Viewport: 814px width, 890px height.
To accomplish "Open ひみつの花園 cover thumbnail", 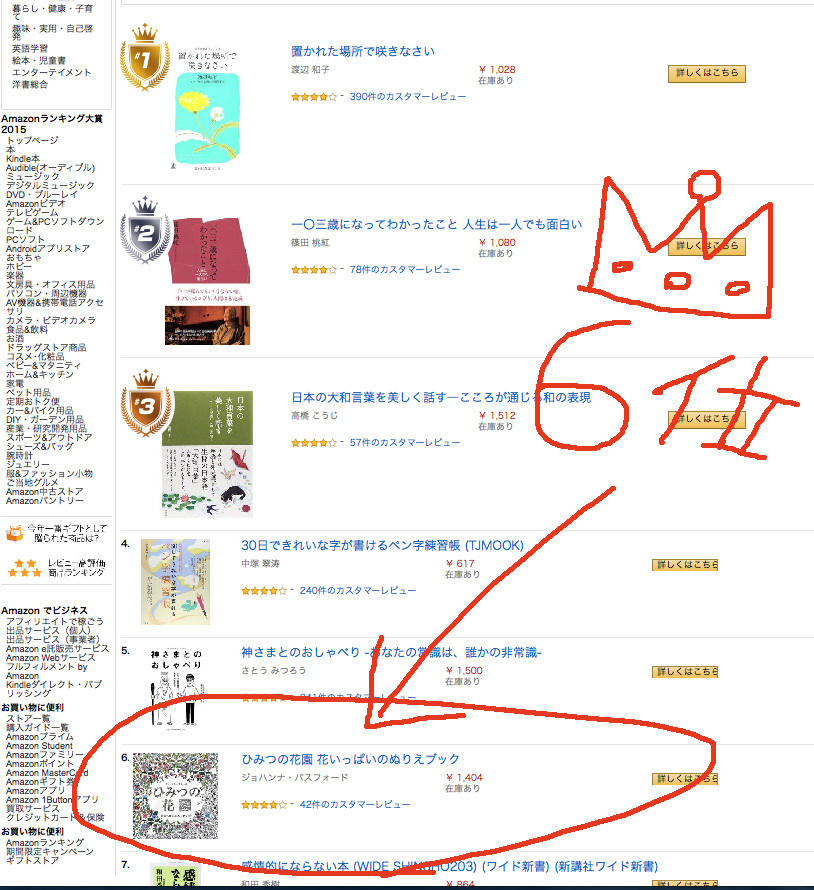I will click(175, 796).
